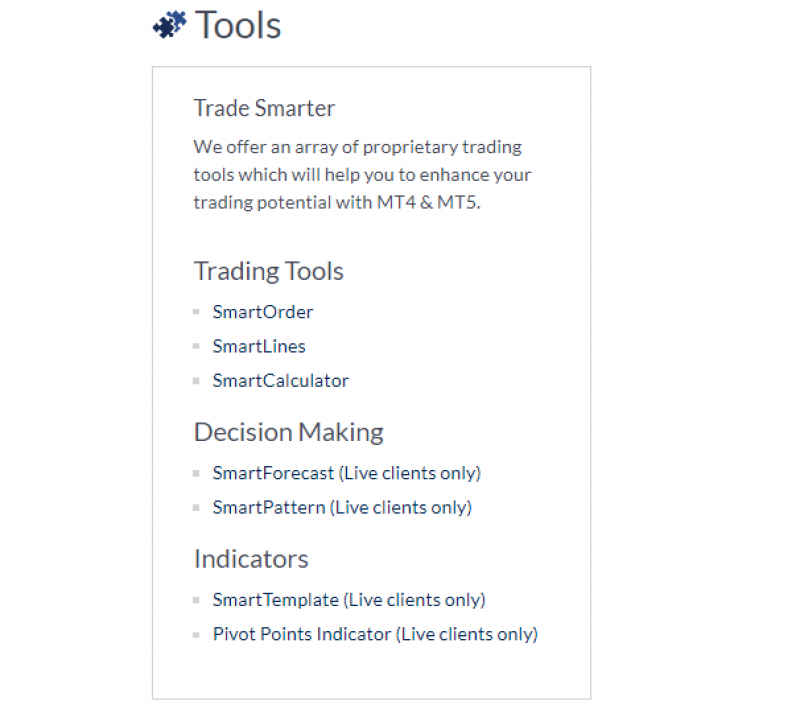This screenshot has width=800, height=709.
Task: Click the bullet marker beside SmartCalculator
Action: pyautogui.click(x=196, y=381)
